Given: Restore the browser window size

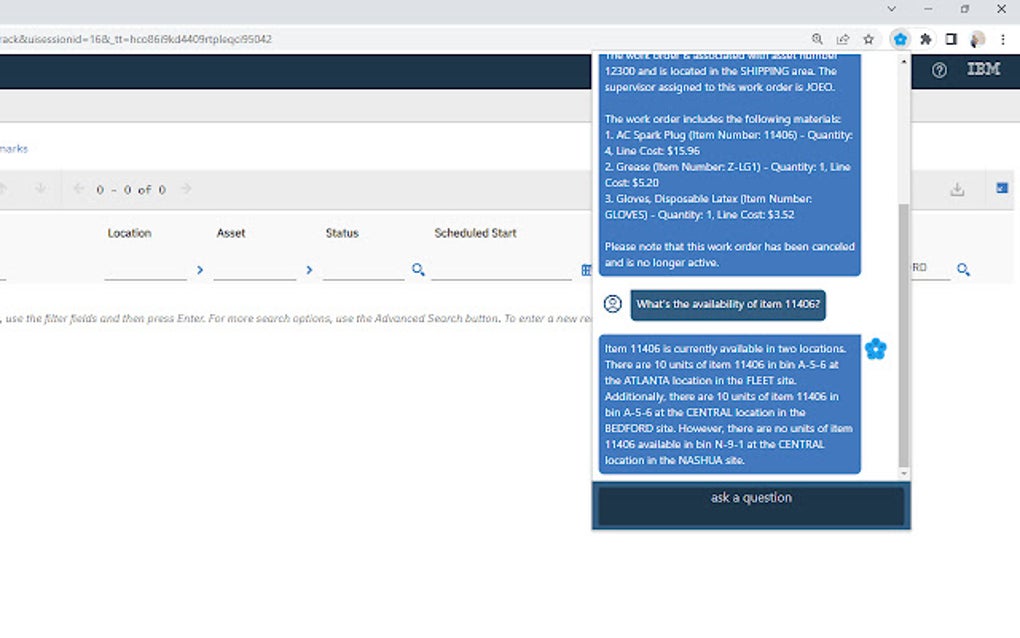Looking at the screenshot, I should pyautogui.click(x=965, y=9).
